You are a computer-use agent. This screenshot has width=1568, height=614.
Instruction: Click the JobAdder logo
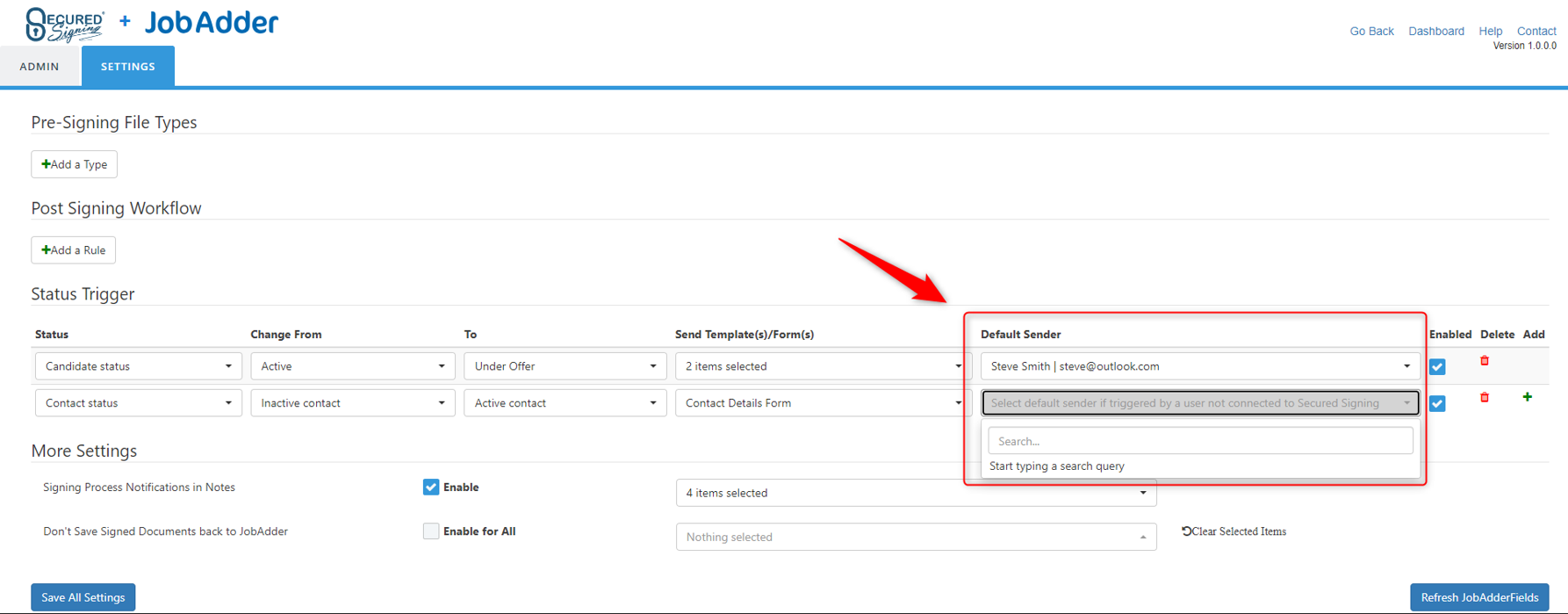(211, 23)
